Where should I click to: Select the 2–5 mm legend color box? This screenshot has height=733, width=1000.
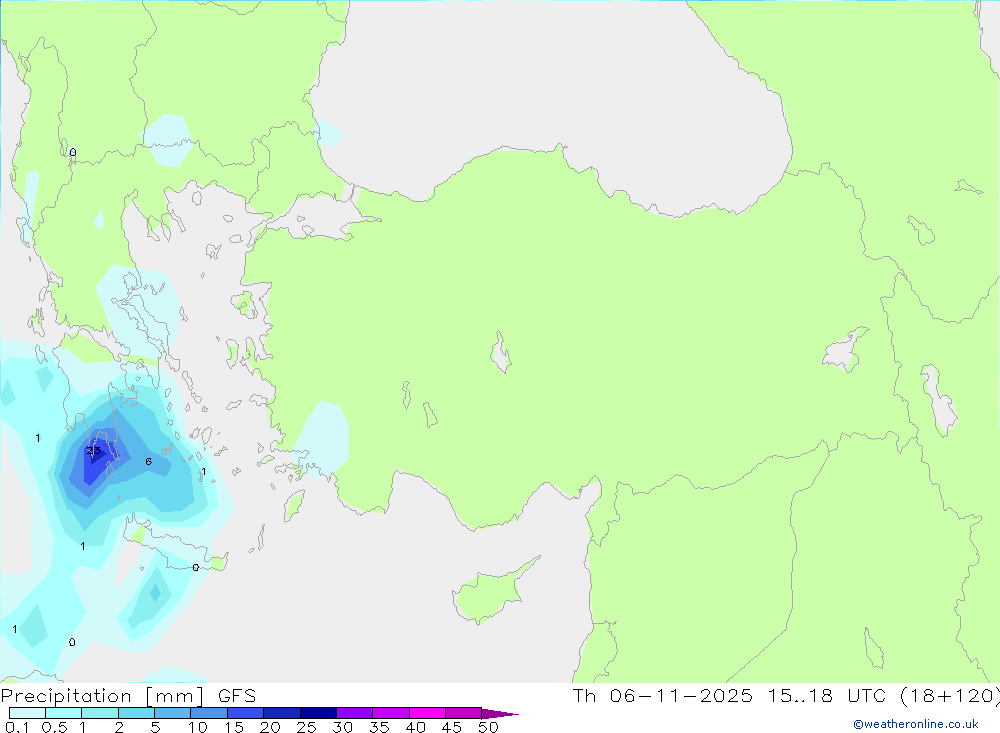(136, 713)
